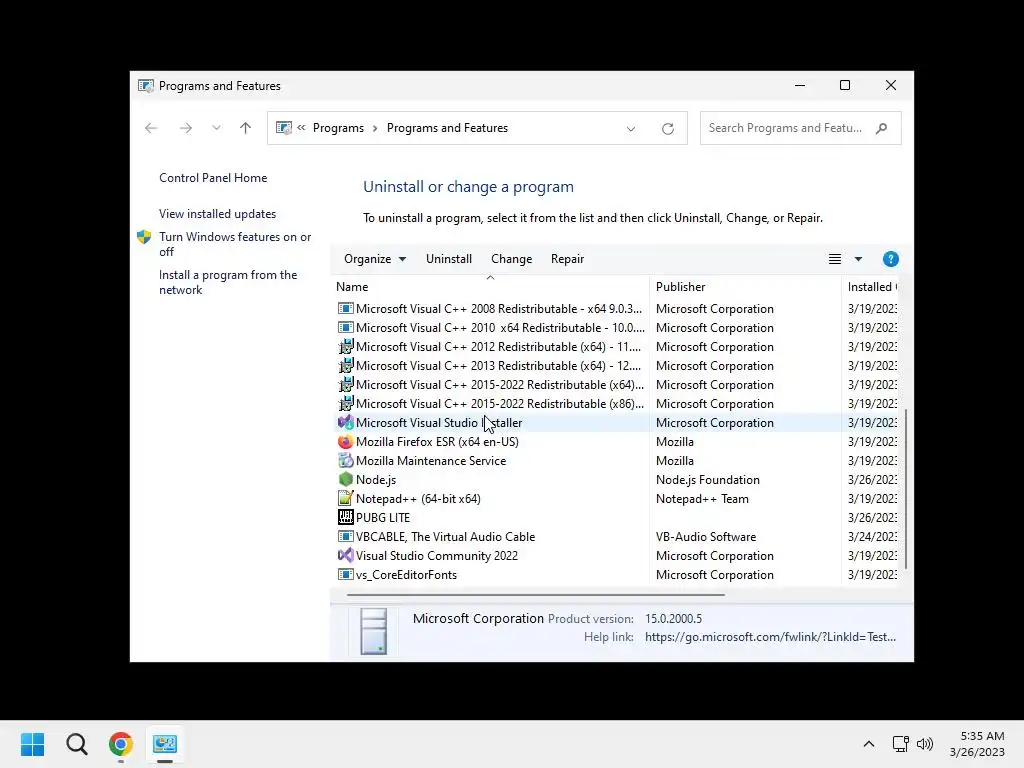
Task: Click the Mozilla Maintenance Service icon
Action: point(345,460)
